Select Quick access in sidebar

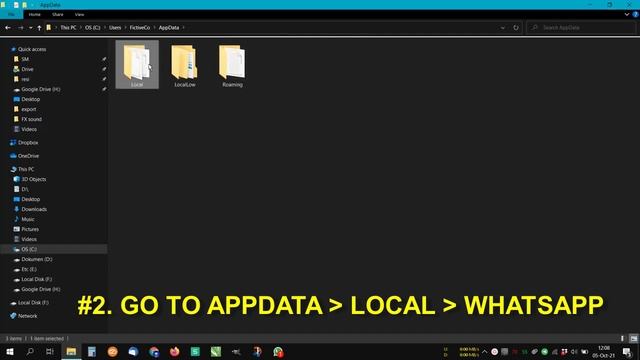click(32, 49)
